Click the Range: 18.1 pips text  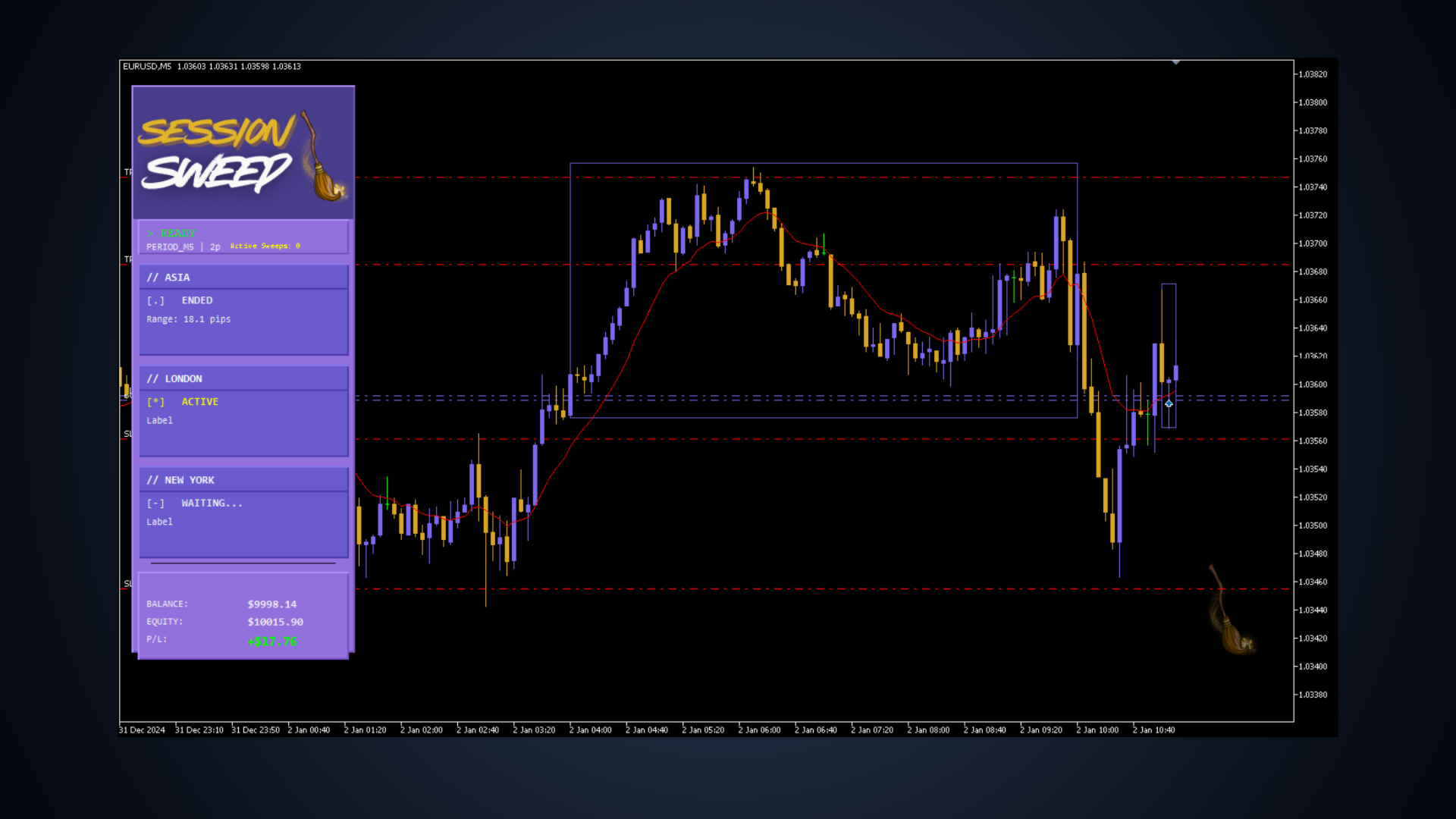click(188, 319)
